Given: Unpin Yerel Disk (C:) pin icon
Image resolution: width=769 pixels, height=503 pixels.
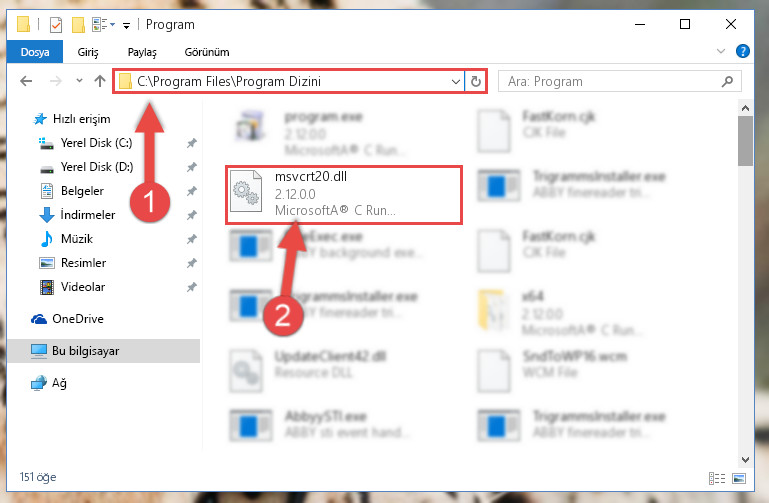Looking at the screenshot, I should coord(191,143).
